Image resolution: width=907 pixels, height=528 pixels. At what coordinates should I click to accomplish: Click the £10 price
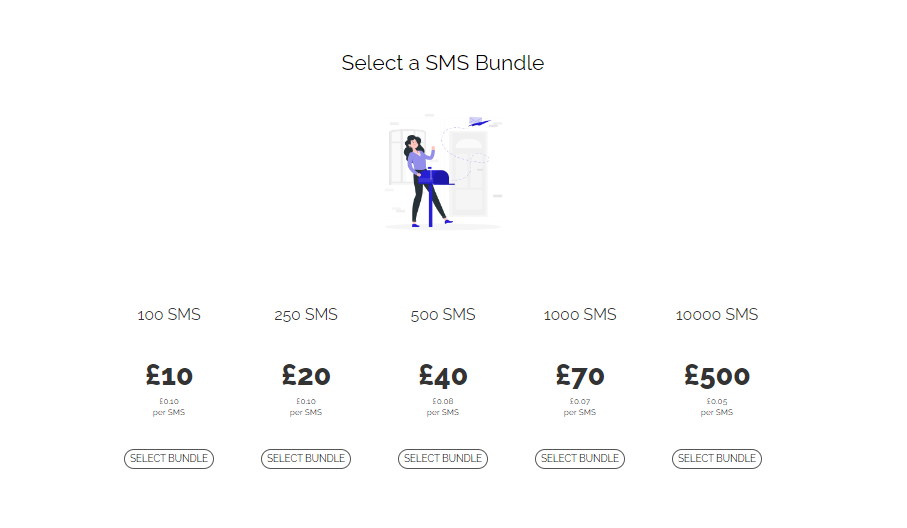169,376
